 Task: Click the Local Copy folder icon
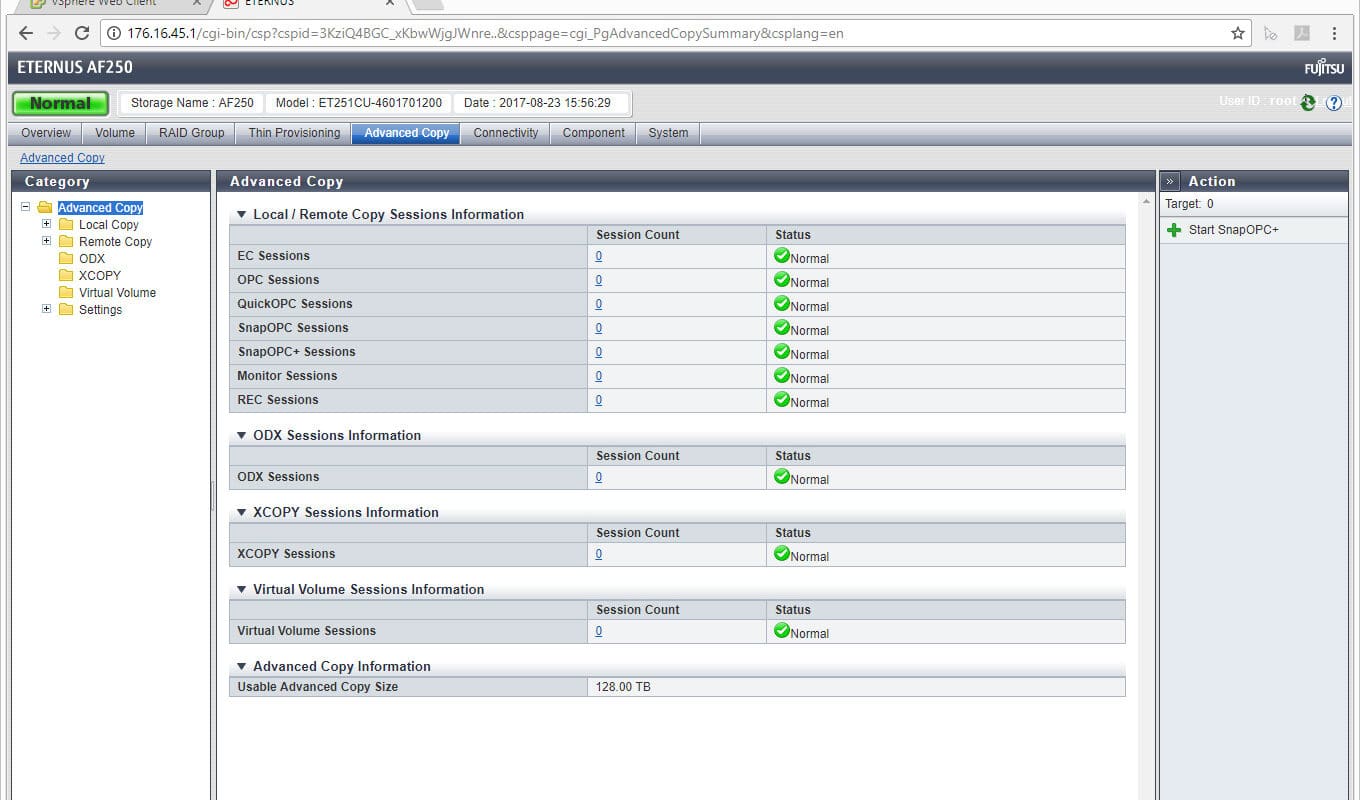pos(66,224)
